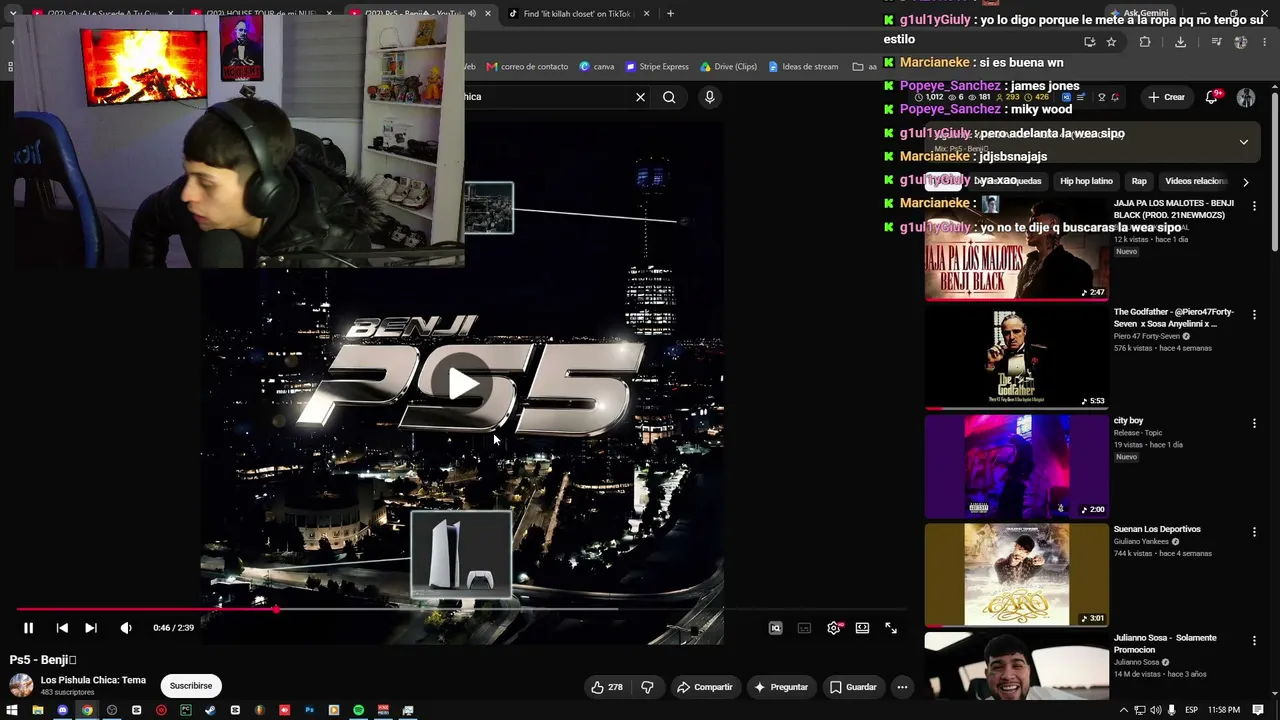Image resolution: width=1280 pixels, height=720 pixels.
Task: Open options for JAJA PA LOS MALOTES
Action: [x=1254, y=206]
